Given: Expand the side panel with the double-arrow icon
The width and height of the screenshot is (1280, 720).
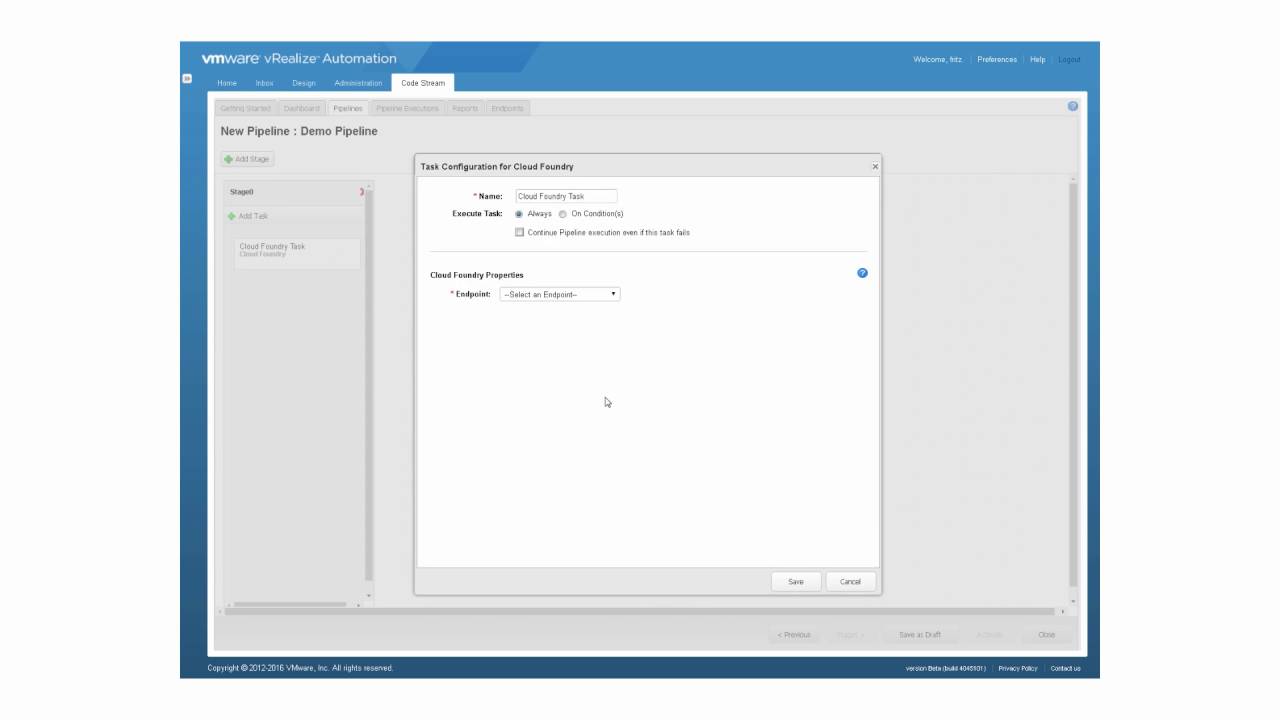Looking at the screenshot, I should click(187, 78).
